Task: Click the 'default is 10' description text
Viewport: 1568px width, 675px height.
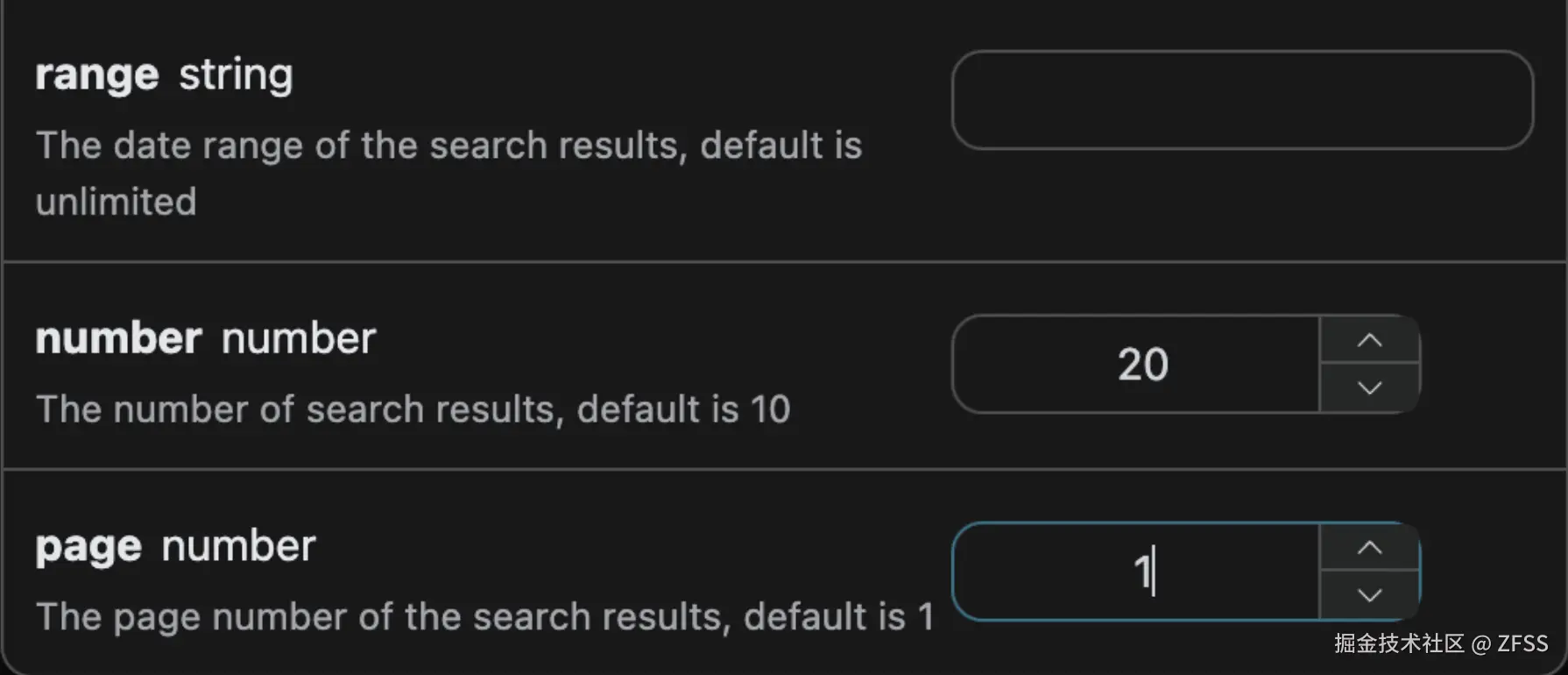Action: 683,409
